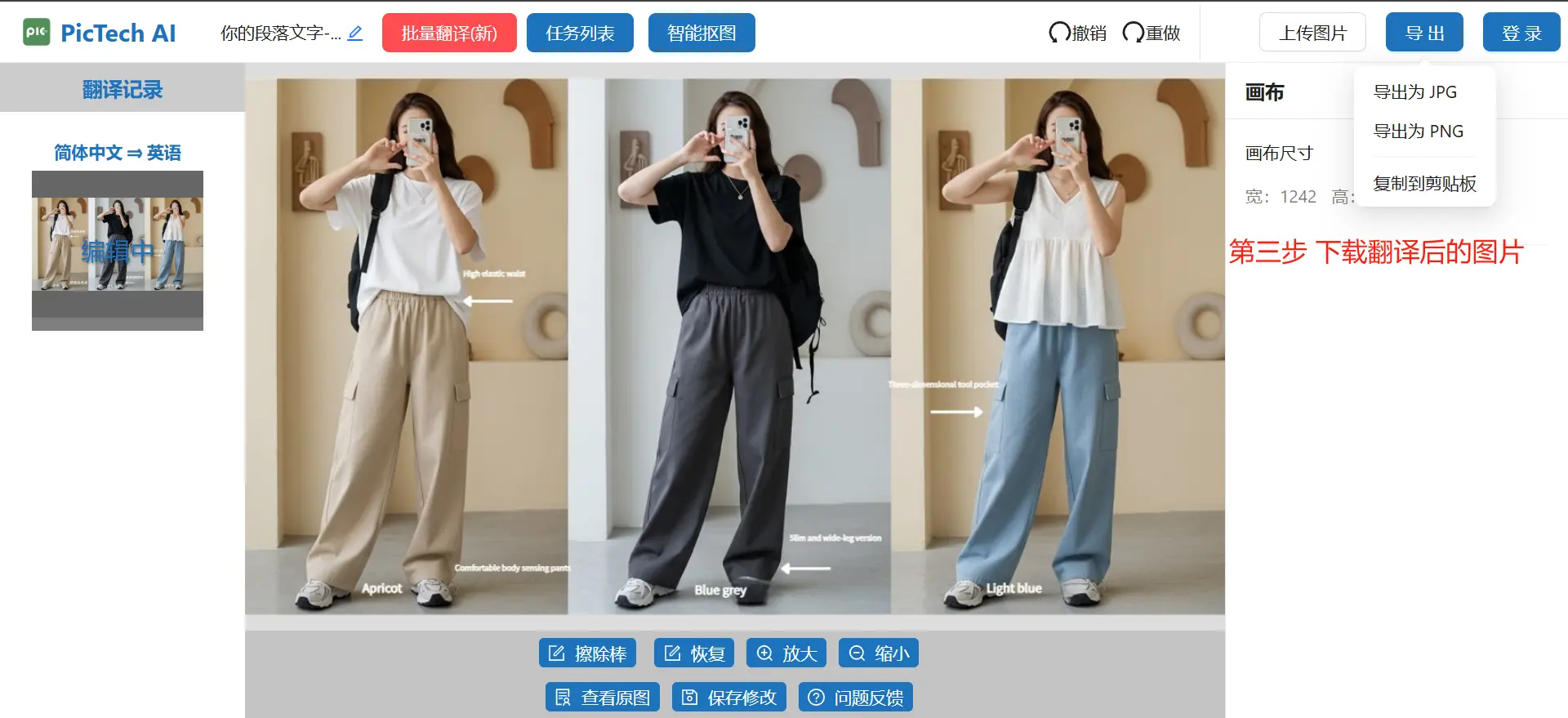Image resolution: width=1568 pixels, height=718 pixels.
Task: Click the pencil icon to rename the project
Action: [x=355, y=33]
